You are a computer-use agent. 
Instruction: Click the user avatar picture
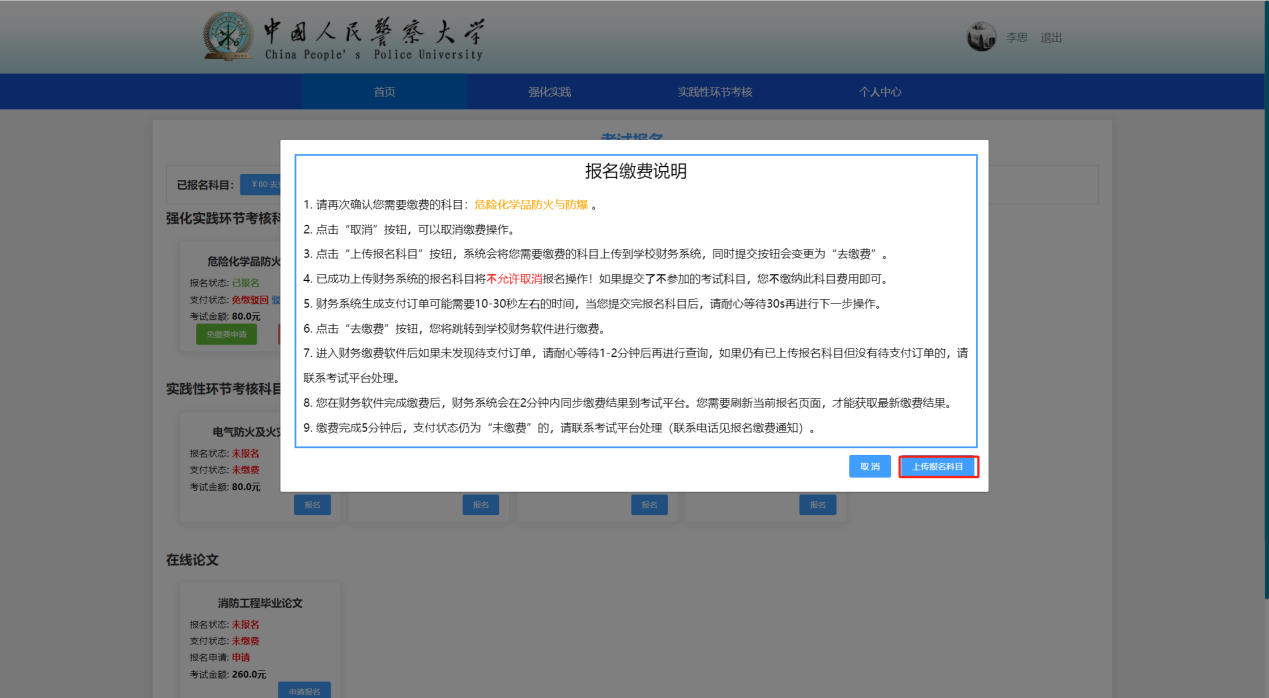[x=981, y=37]
